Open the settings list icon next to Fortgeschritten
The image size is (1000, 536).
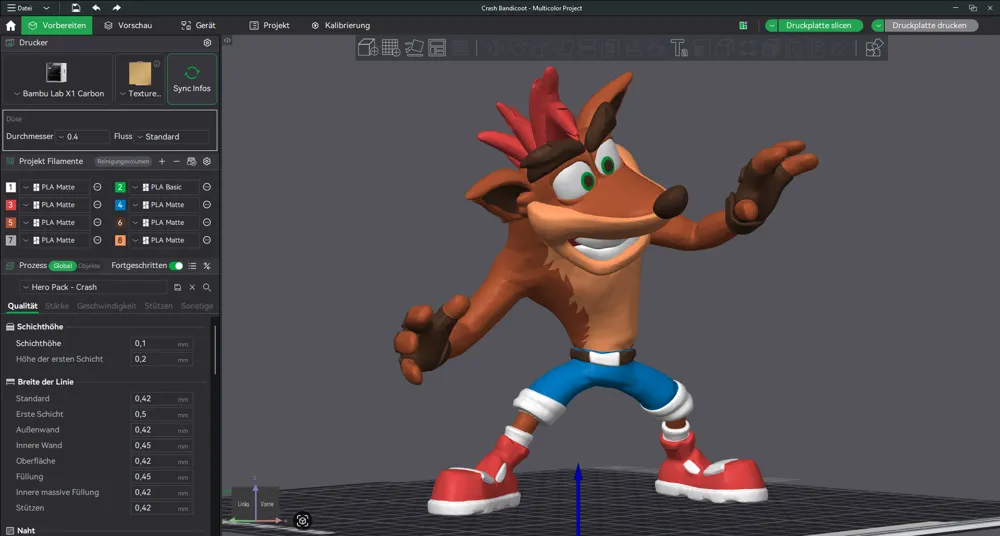pyautogui.click(x=192, y=265)
